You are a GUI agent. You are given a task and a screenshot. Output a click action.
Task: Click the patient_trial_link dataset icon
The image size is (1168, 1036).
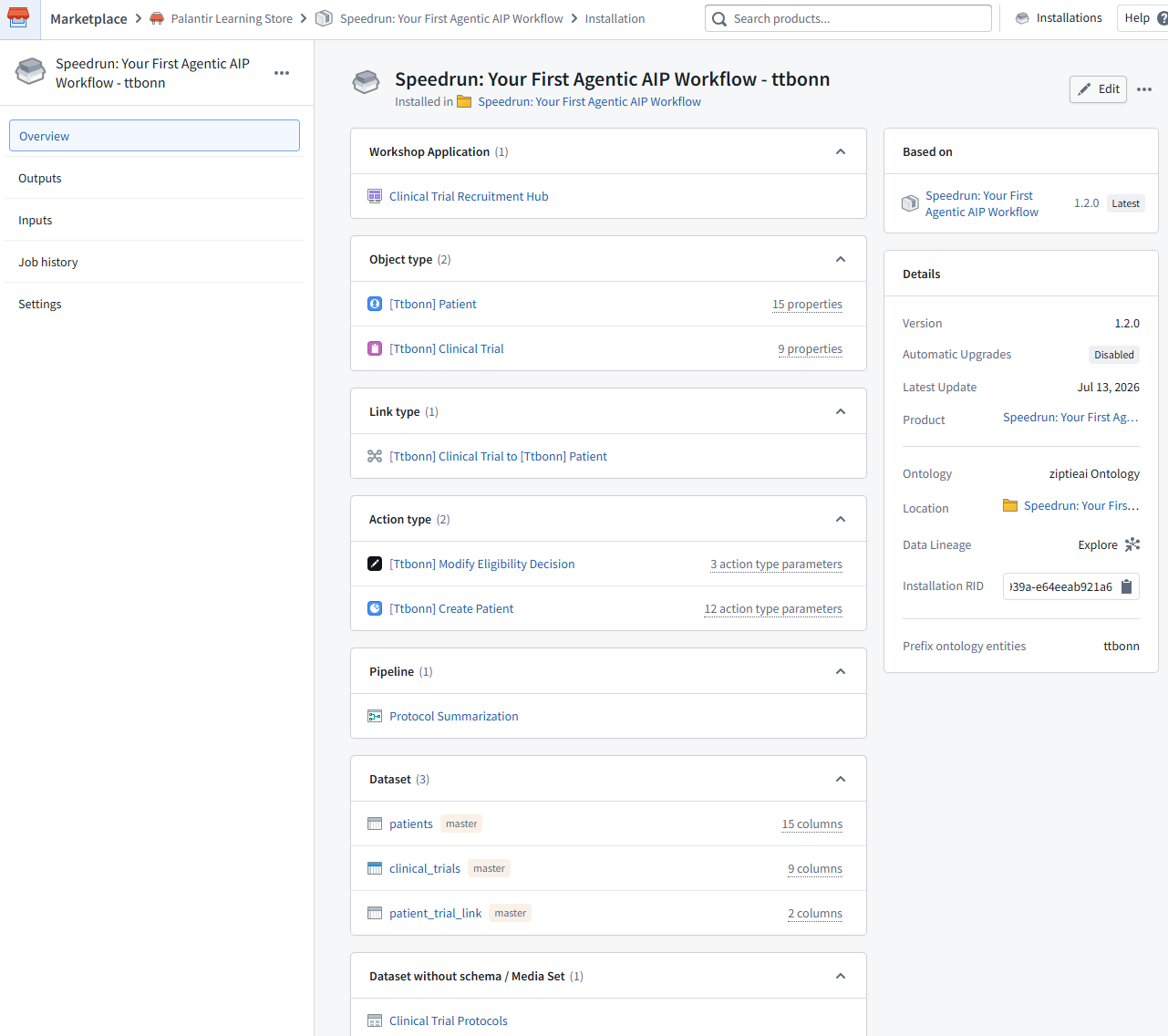(x=375, y=913)
